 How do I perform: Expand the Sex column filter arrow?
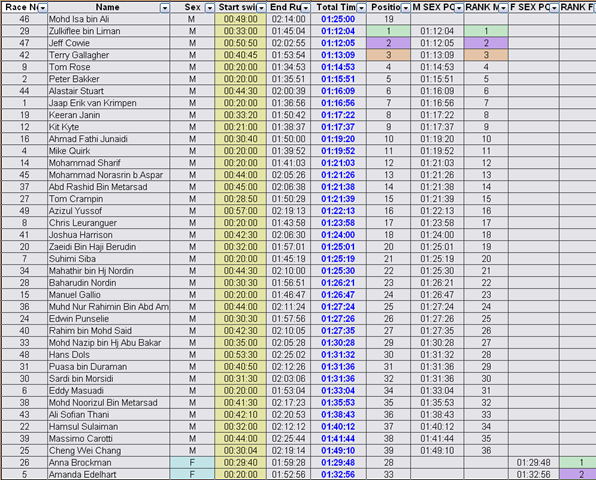[209, 8]
